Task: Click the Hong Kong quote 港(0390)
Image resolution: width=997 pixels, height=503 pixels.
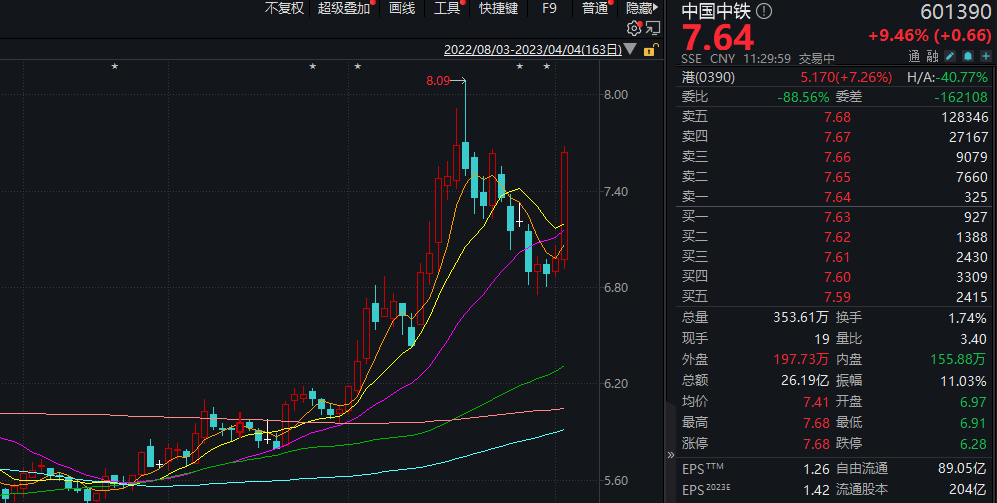Action: (x=708, y=77)
